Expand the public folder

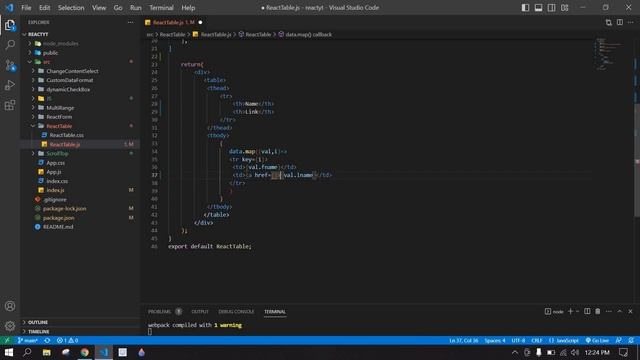51,53
